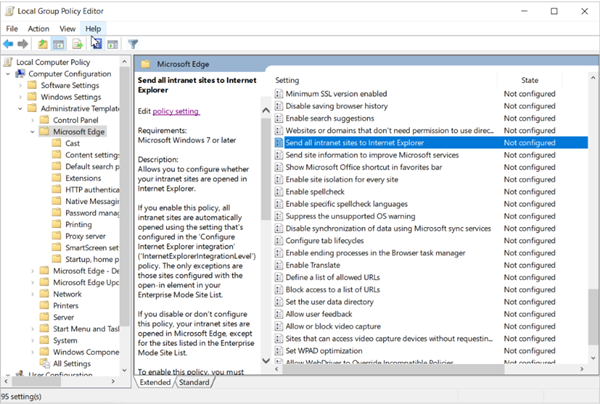600x404 pixels.
Task: Click the settings list vertical scrollbar thumb
Action: [593, 316]
